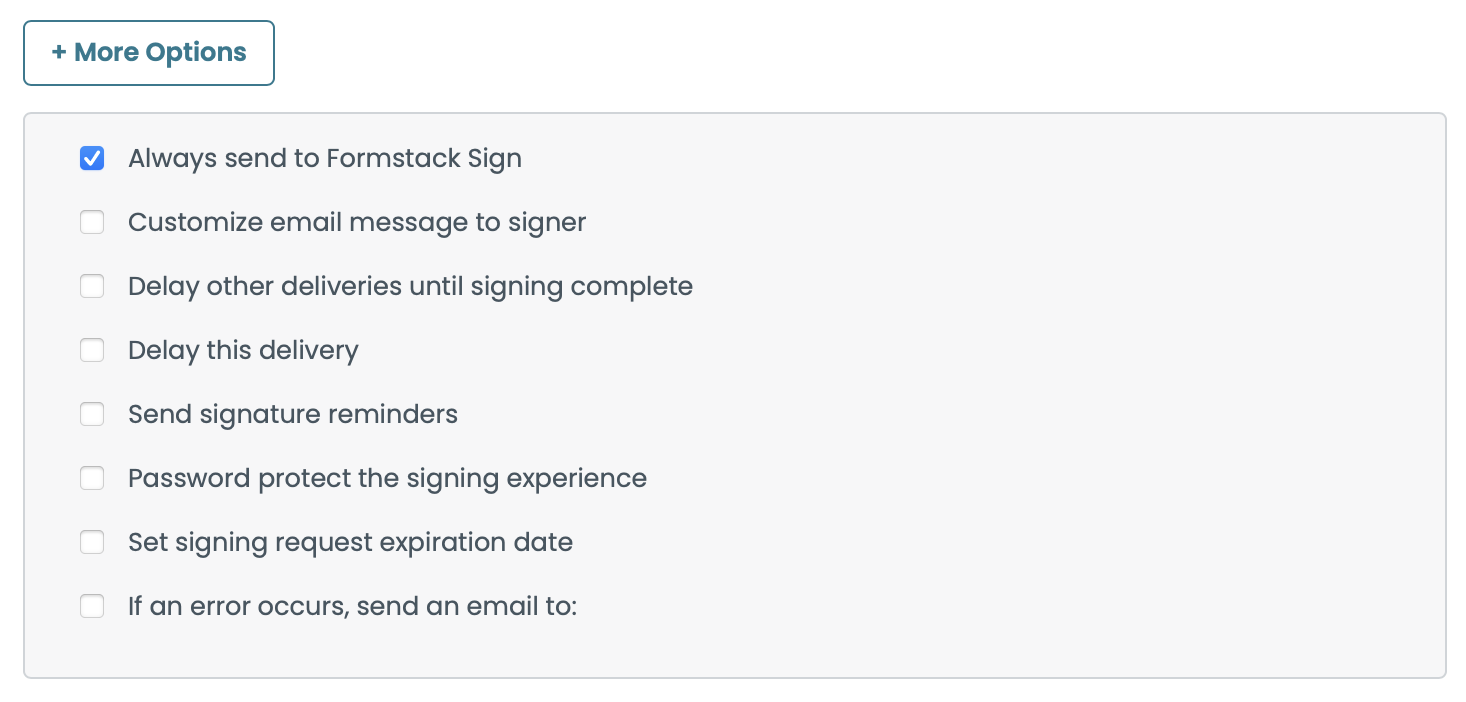Check "Set signing request expiration date"
Screen dimensions: 1466x702
[92, 542]
